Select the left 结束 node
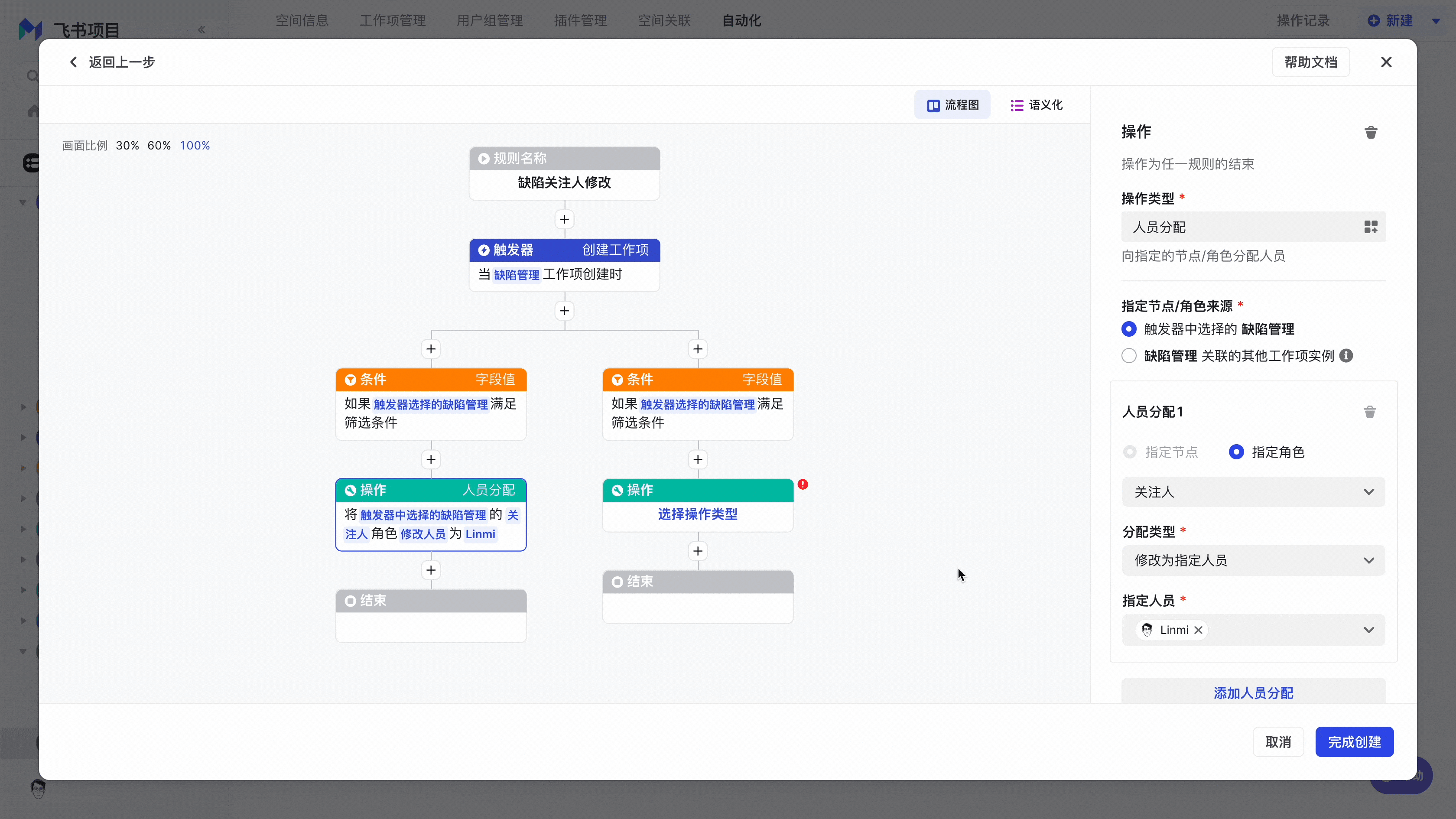 click(x=431, y=616)
